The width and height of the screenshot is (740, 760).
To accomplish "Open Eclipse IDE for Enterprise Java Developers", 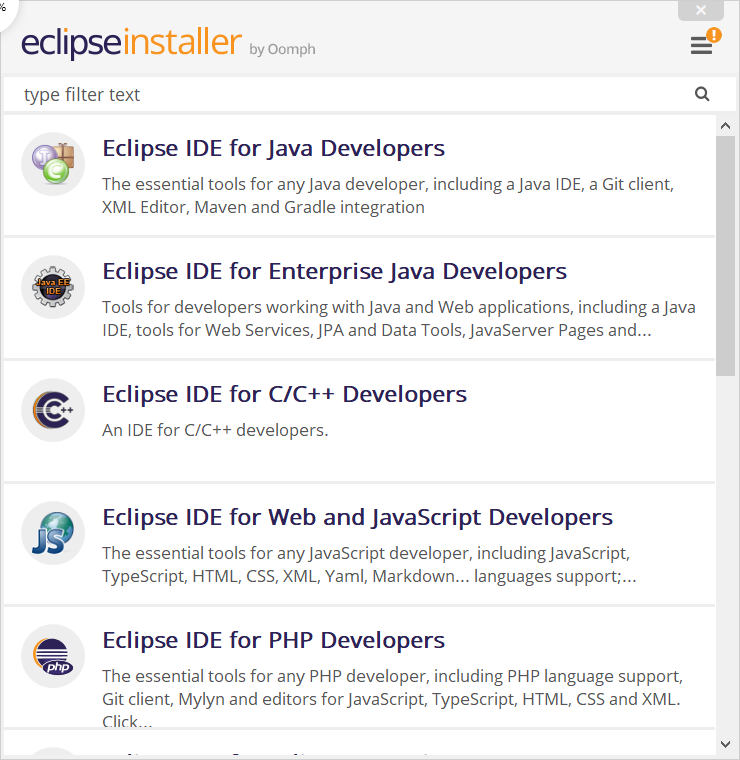I will pos(334,271).
